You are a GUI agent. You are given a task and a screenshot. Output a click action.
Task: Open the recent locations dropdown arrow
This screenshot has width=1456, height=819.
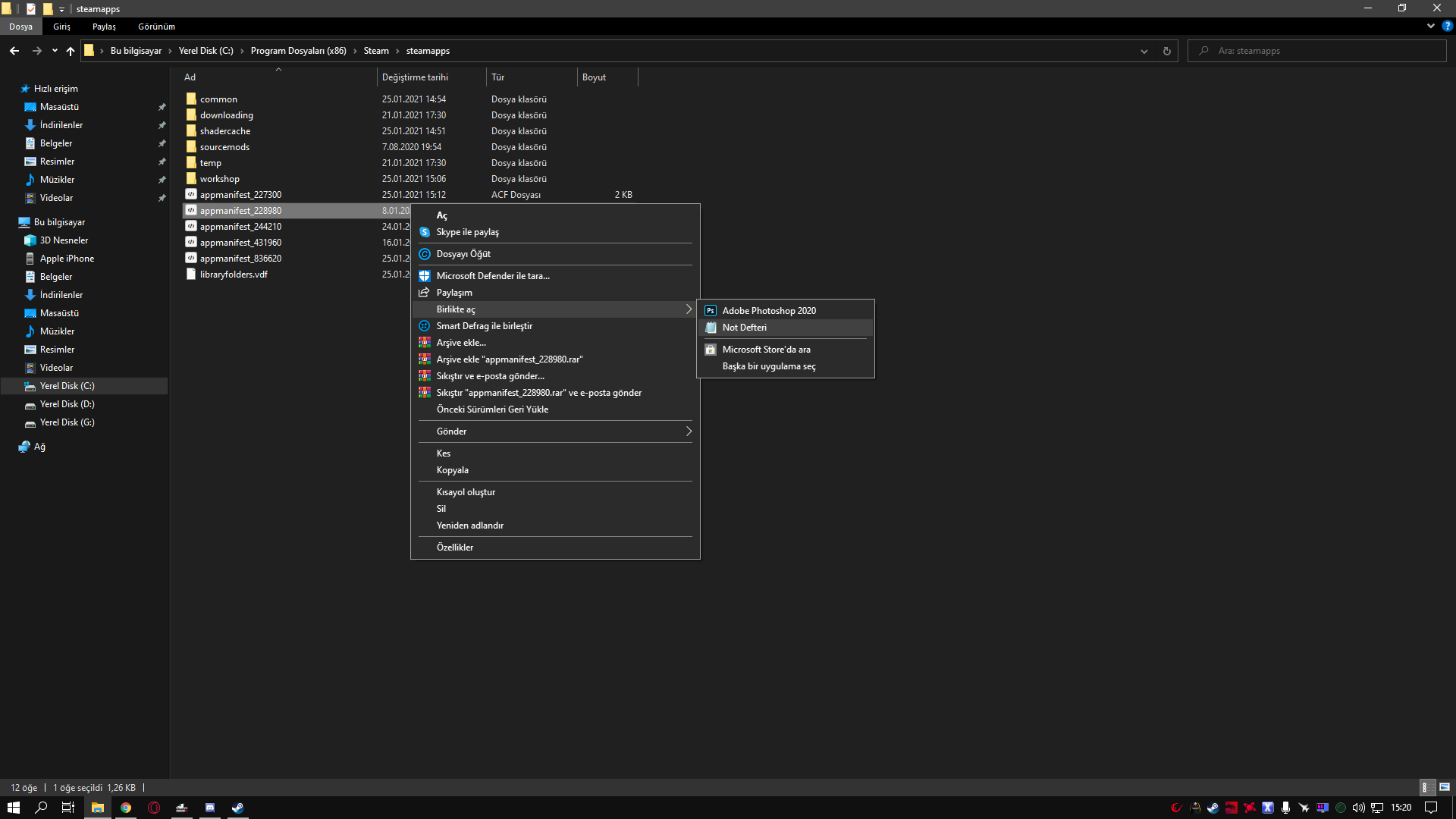(55, 51)
